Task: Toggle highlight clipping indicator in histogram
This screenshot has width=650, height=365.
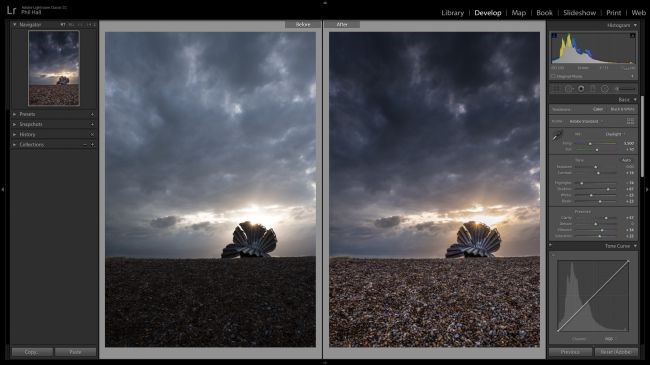Action: [633, 35]
